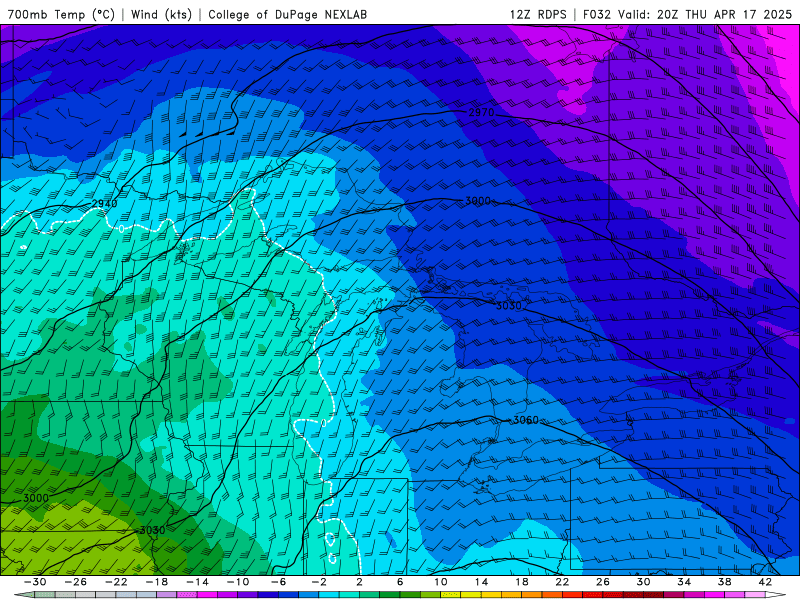Click the -26 colorbar scale label

pyautogui.click(x=76, y=582)
